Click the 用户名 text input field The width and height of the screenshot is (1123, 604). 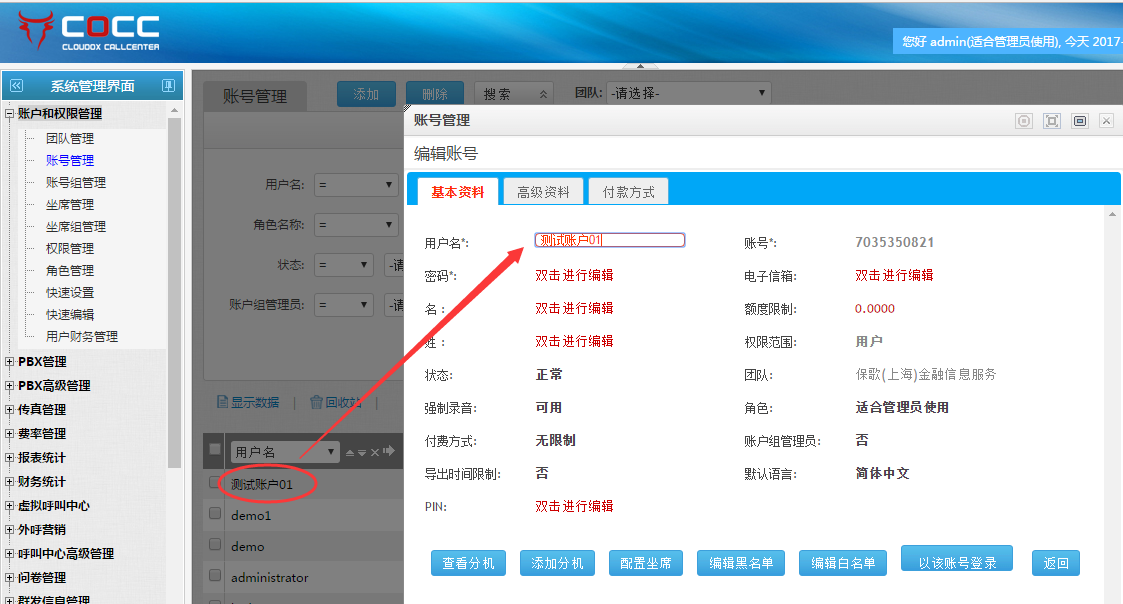610,240
